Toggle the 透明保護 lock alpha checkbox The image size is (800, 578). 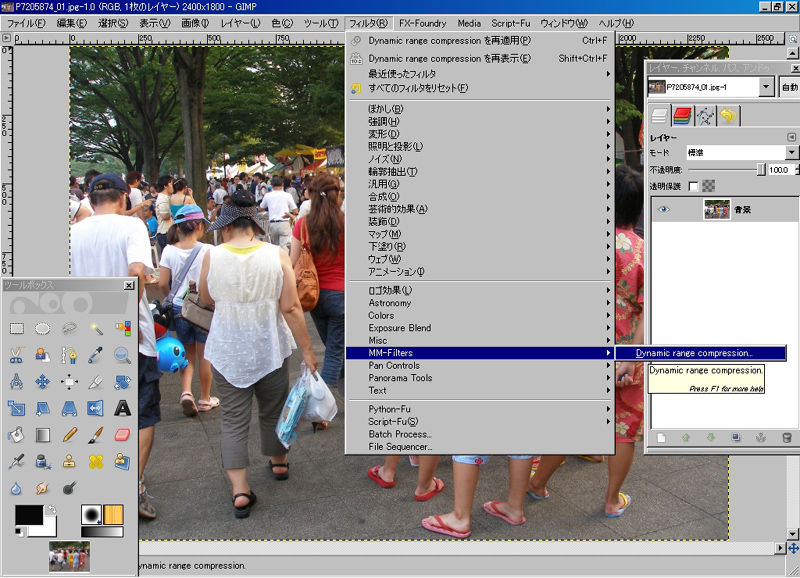(x=693, y=186)
